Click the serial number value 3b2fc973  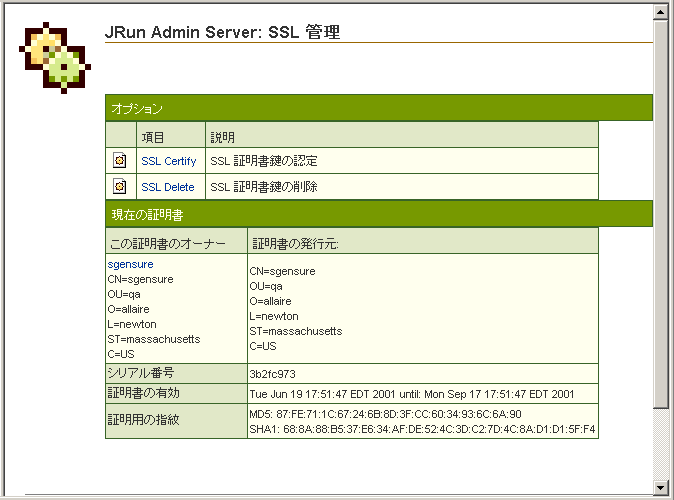(x=273, y=374)
